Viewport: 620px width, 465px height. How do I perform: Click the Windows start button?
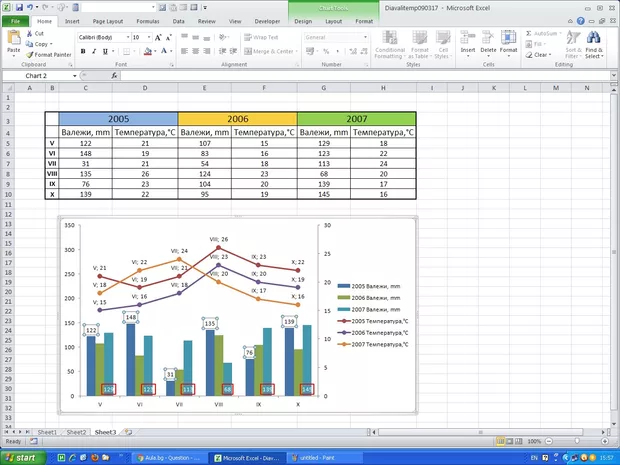[x=23, y=458]
